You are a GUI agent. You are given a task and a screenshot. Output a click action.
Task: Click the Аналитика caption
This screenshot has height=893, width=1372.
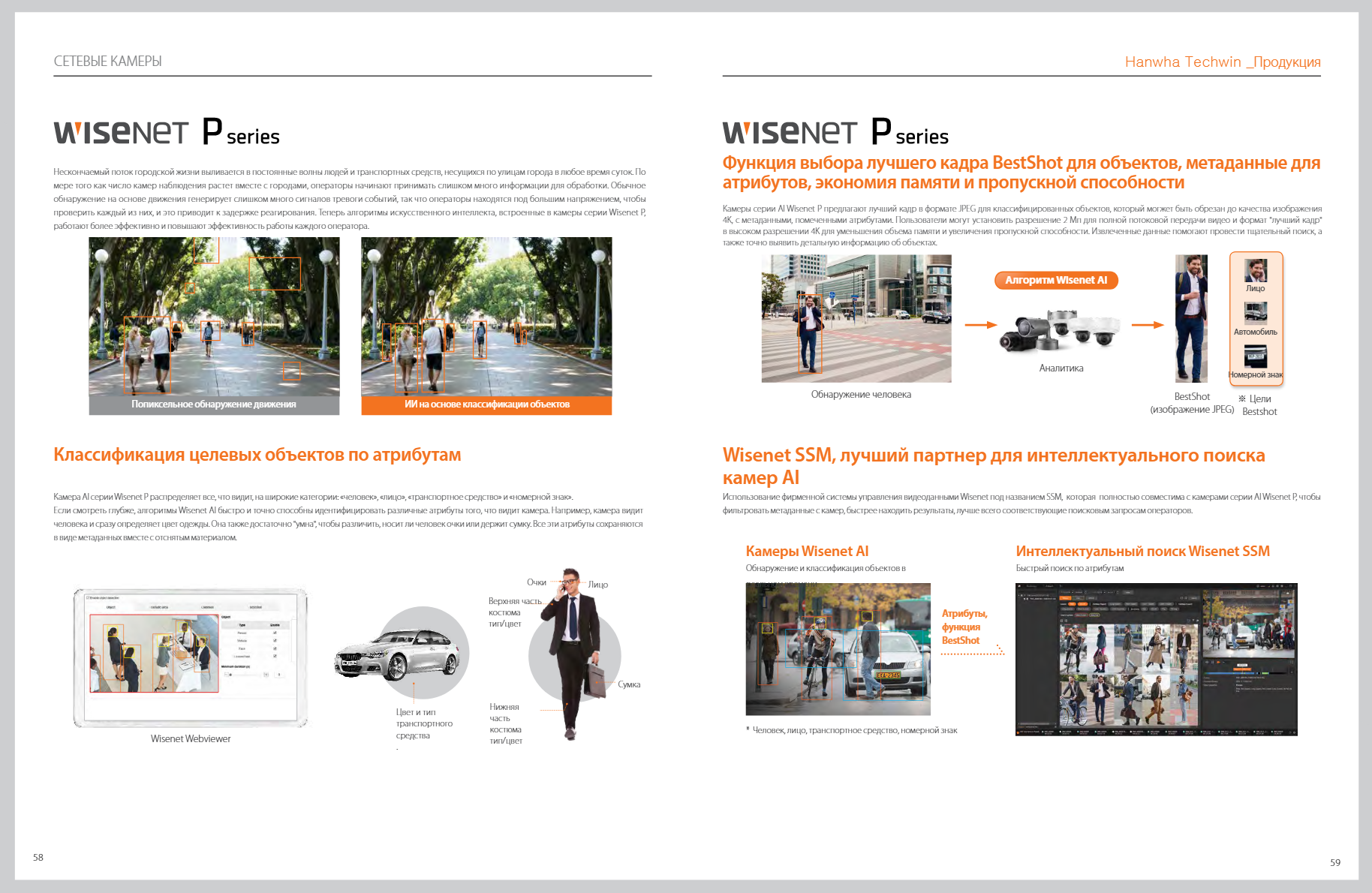click(x=1061, y=368)
